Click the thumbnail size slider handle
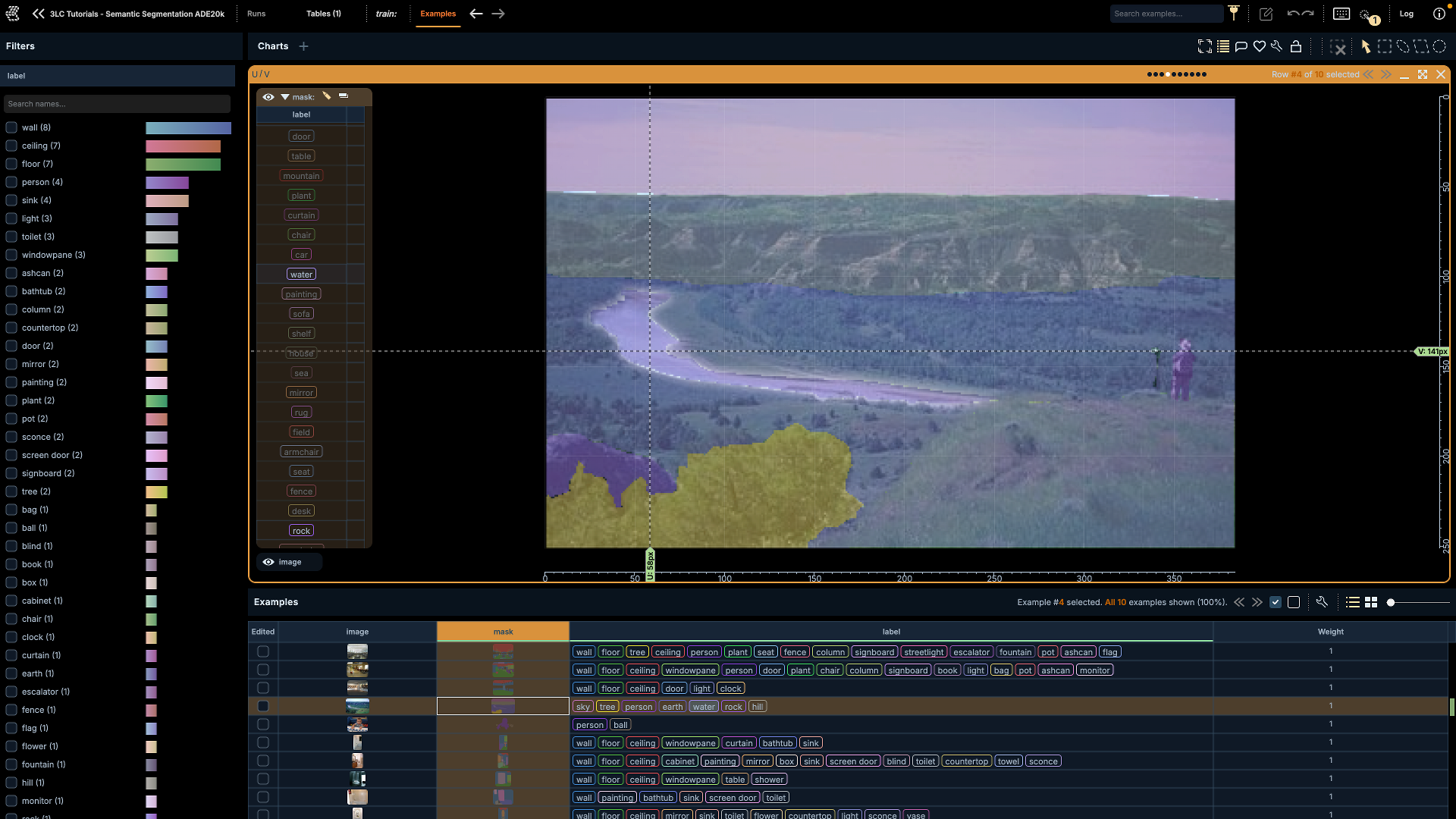Viewport: 1456px width, 819px height. (x=1391, y=602)
